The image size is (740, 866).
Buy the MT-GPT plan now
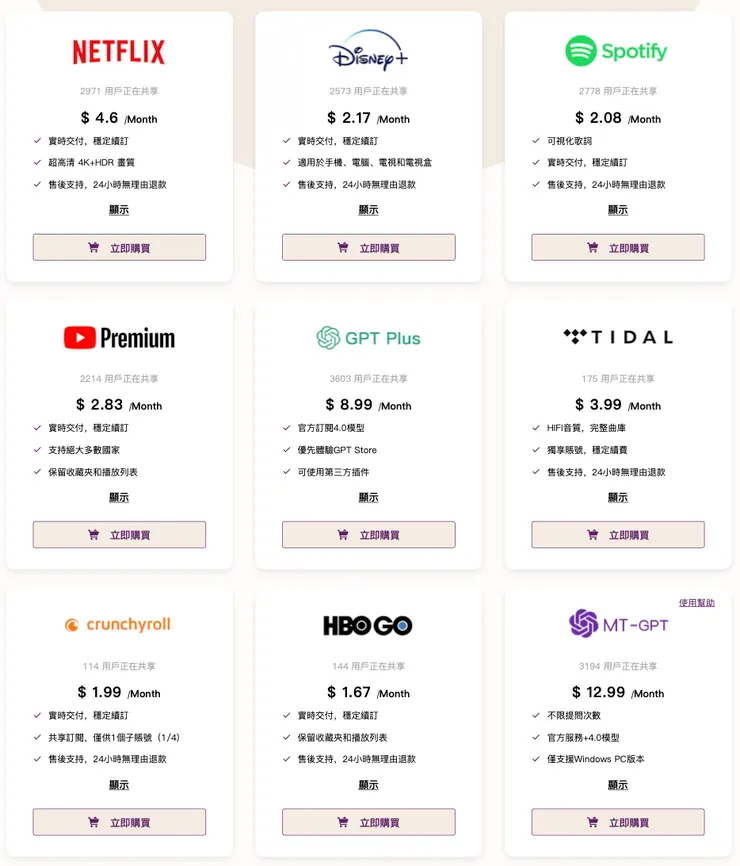617,822
